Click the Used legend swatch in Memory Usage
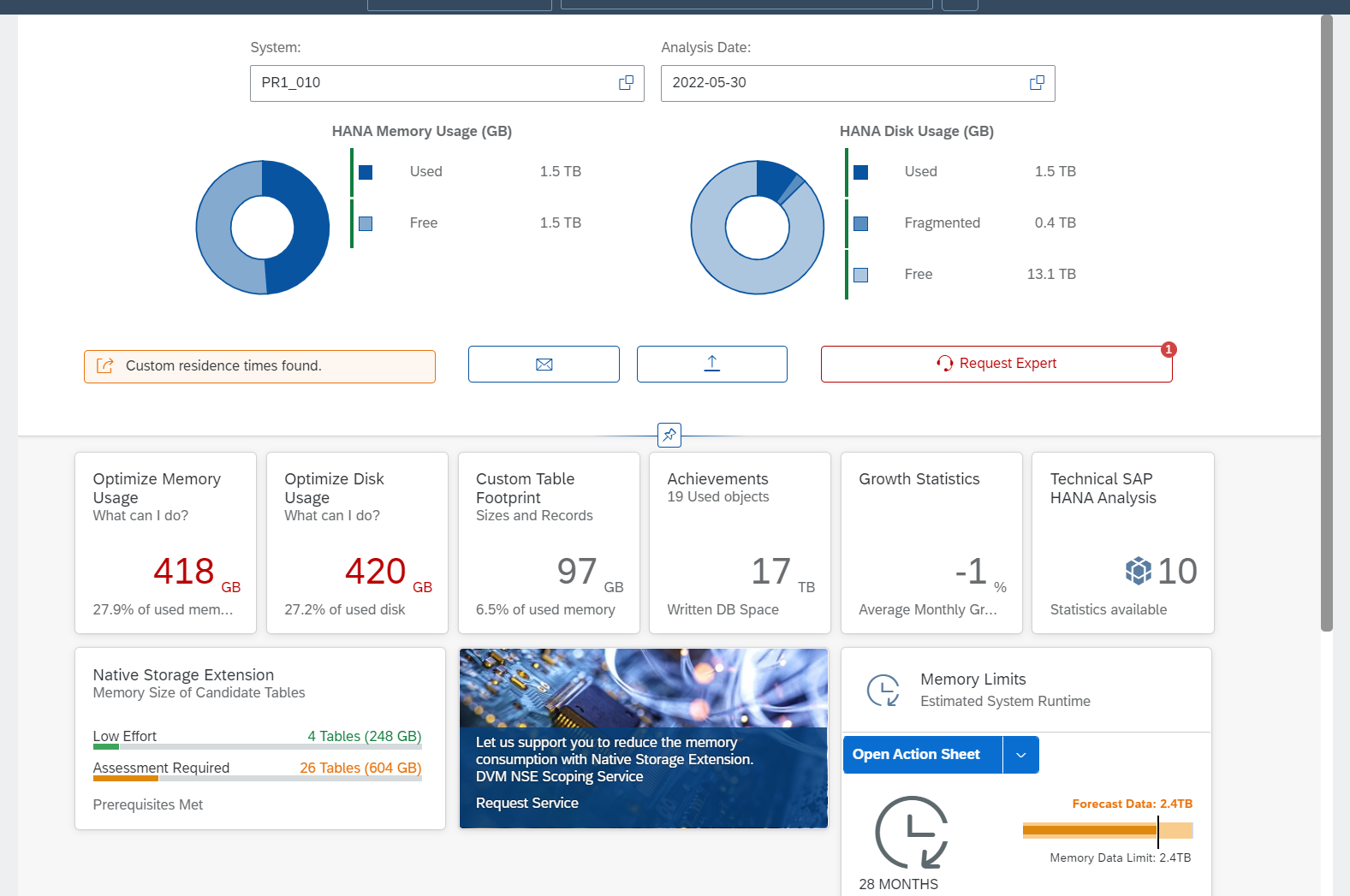The image size is (1350, 896). click(366, 172)
